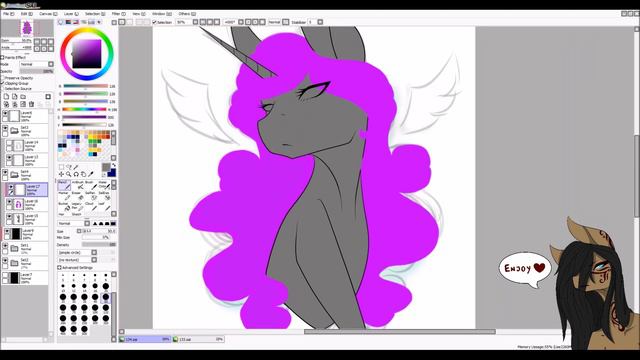
Task: Open the File menu
Action: pyautogui.click(x=8, y=14)
